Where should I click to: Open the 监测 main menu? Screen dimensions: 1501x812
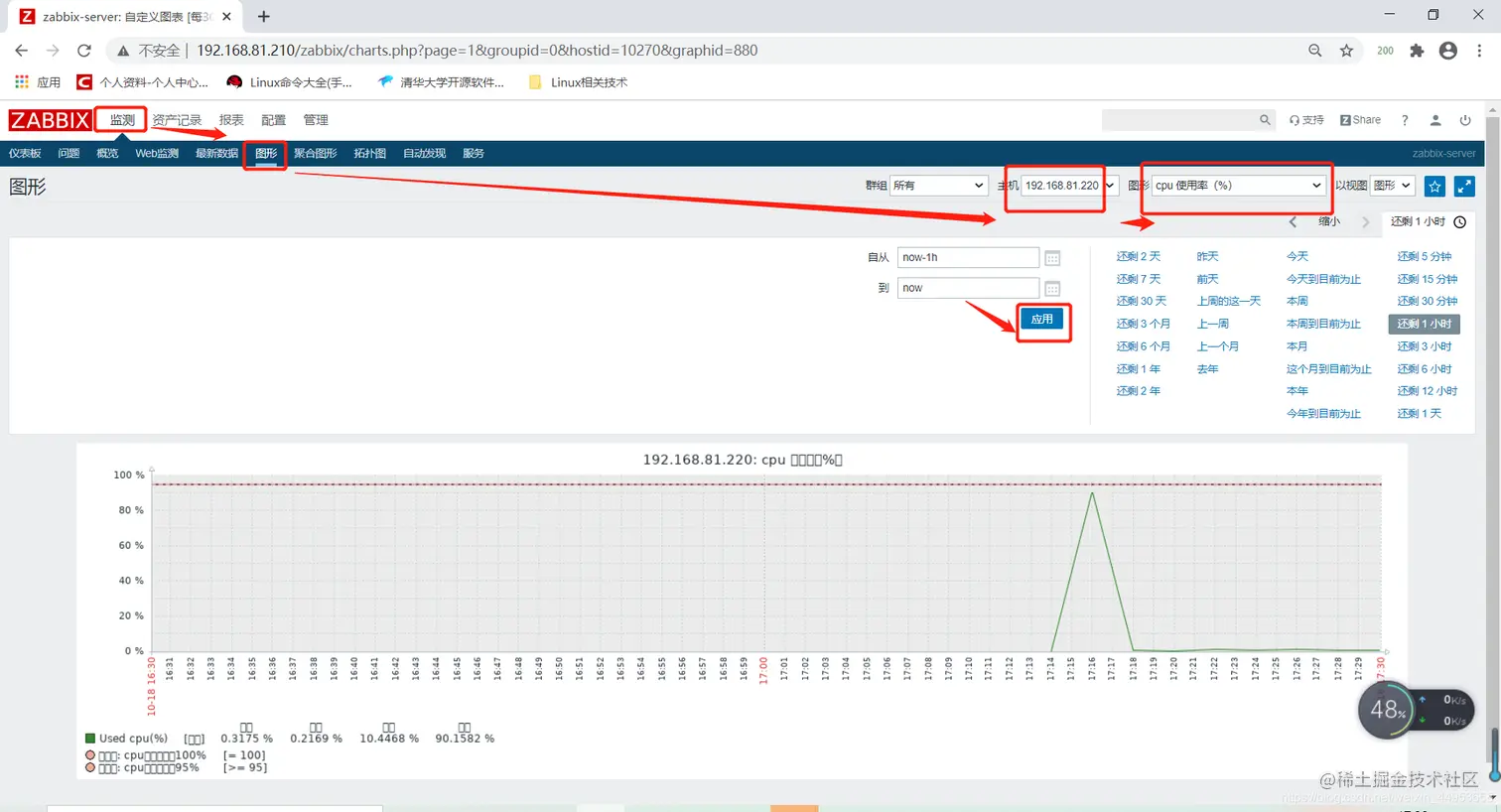tap(122, 120)
